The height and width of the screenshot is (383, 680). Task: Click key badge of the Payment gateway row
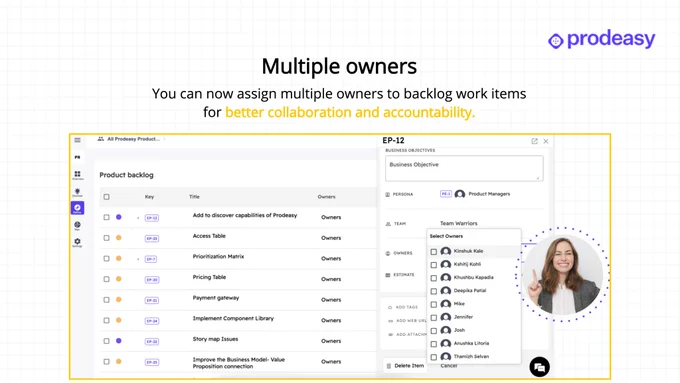[x=152, y=300]
